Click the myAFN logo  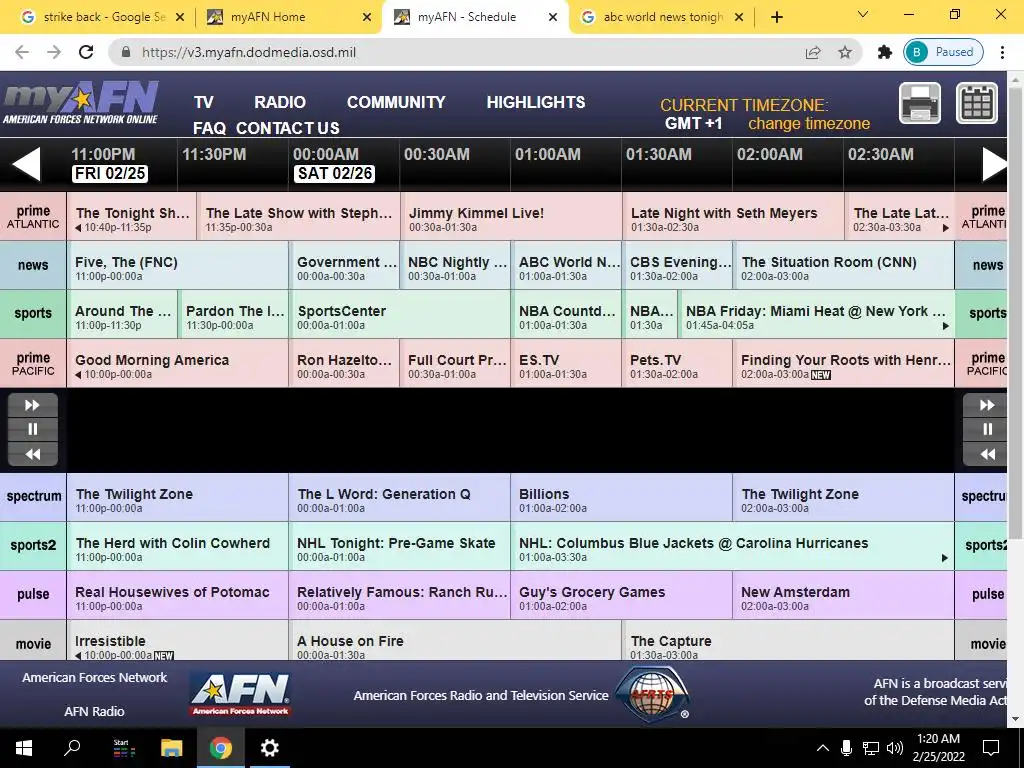81,103
